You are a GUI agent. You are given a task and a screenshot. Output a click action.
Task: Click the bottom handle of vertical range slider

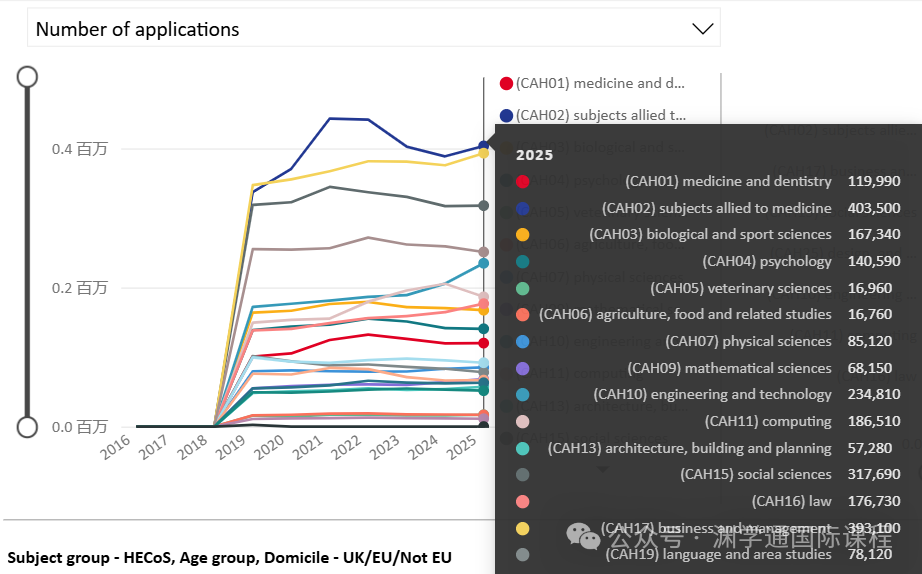pyautogui.click(x=28, y=428)
